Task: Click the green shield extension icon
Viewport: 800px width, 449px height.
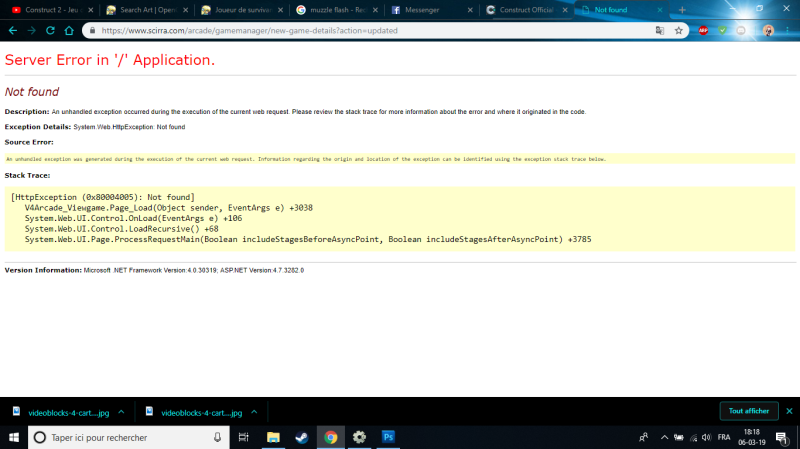Action: pos(722,31)
